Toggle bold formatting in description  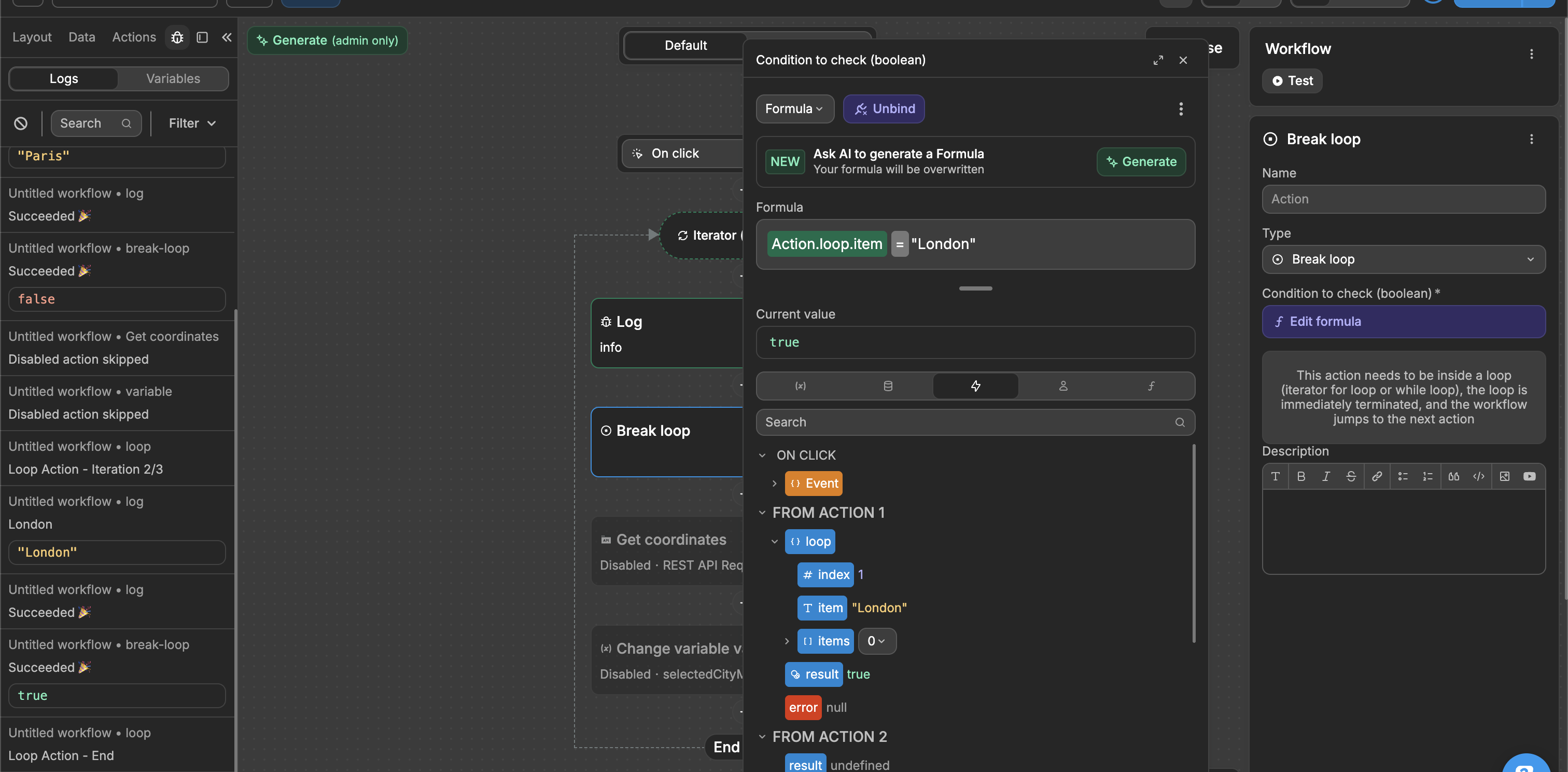[x=1301, y=477]
